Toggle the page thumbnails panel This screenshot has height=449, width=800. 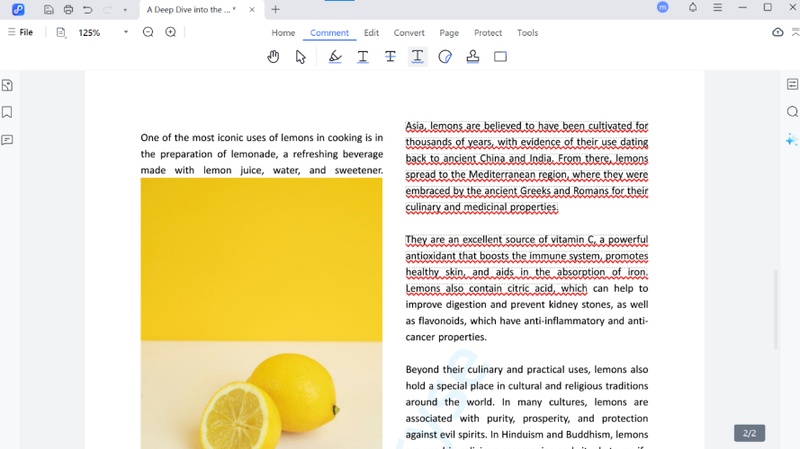coord(7,85)
